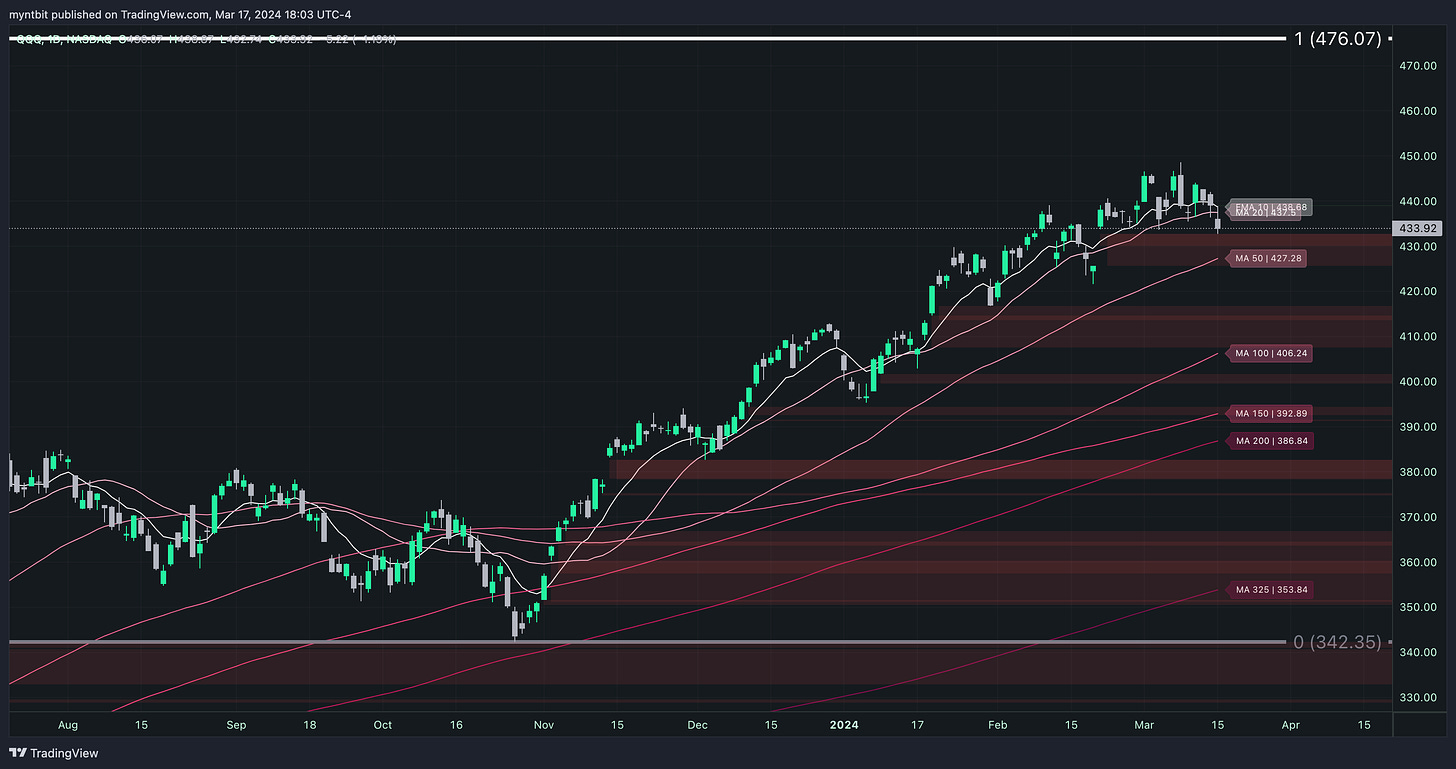The width and height of the screenshot is (1456, 769).
Task: Click the 16 date label after Oct
Action: tap(455, 723)
